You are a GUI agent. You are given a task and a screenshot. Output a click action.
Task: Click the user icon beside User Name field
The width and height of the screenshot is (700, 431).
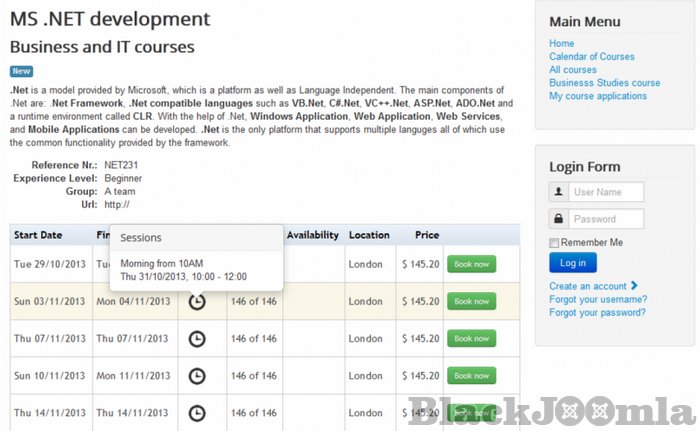(558, 192)
